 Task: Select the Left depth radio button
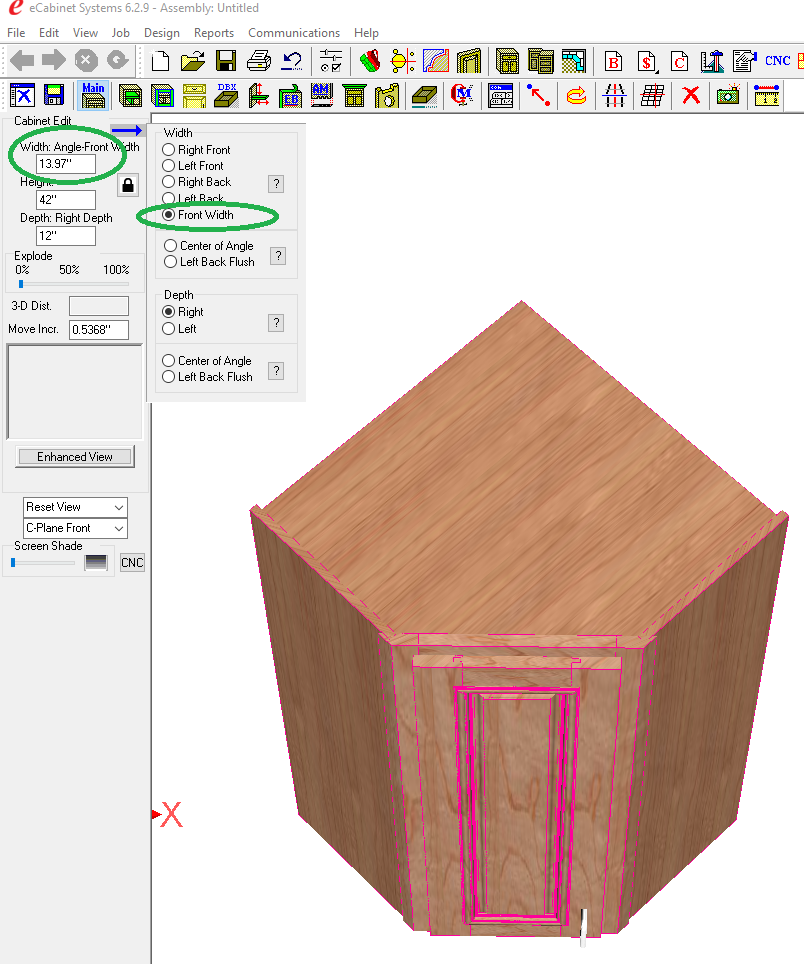169,329
